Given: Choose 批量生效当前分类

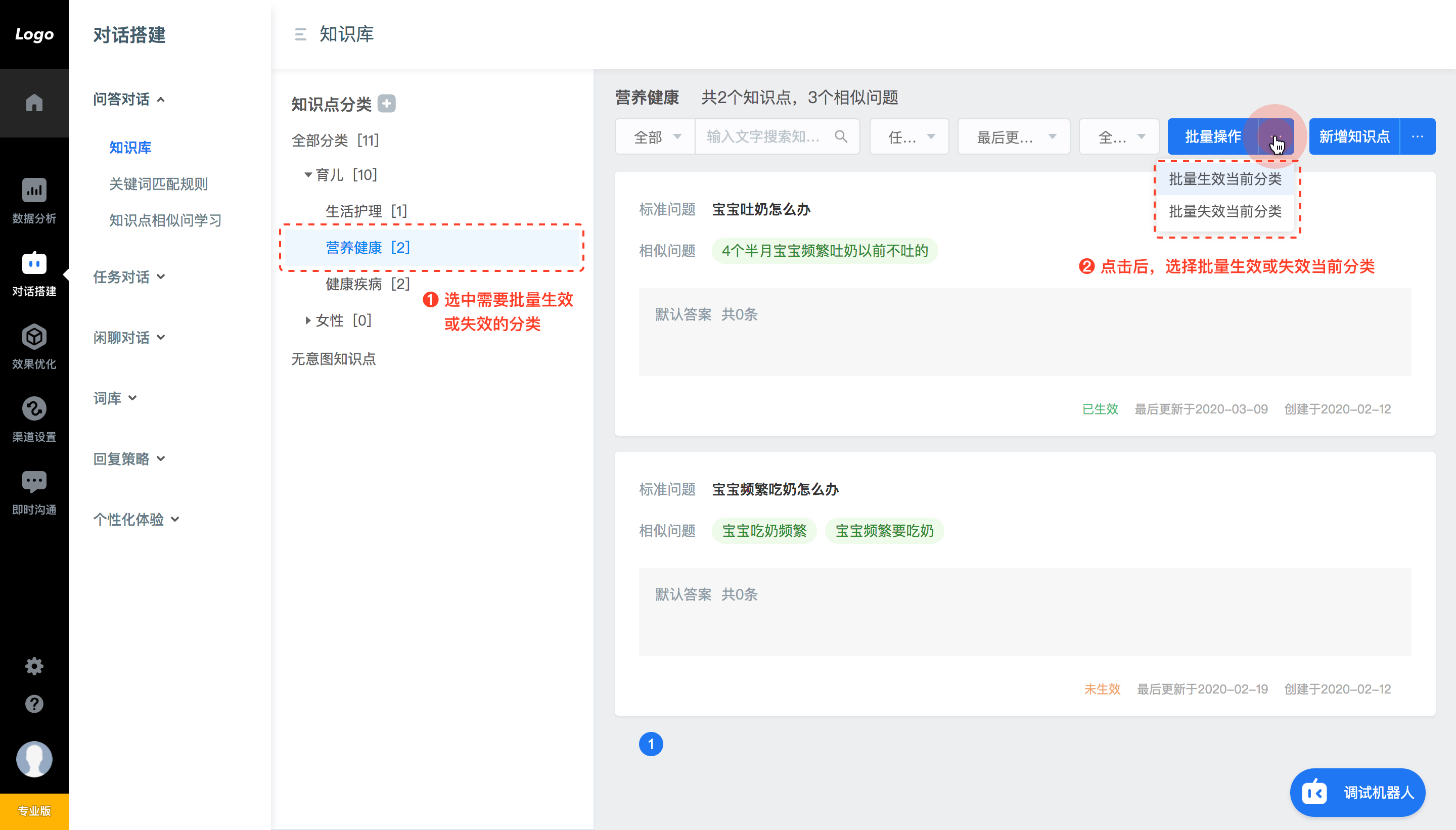Looking at the screenshot, I should point(1225,179).
